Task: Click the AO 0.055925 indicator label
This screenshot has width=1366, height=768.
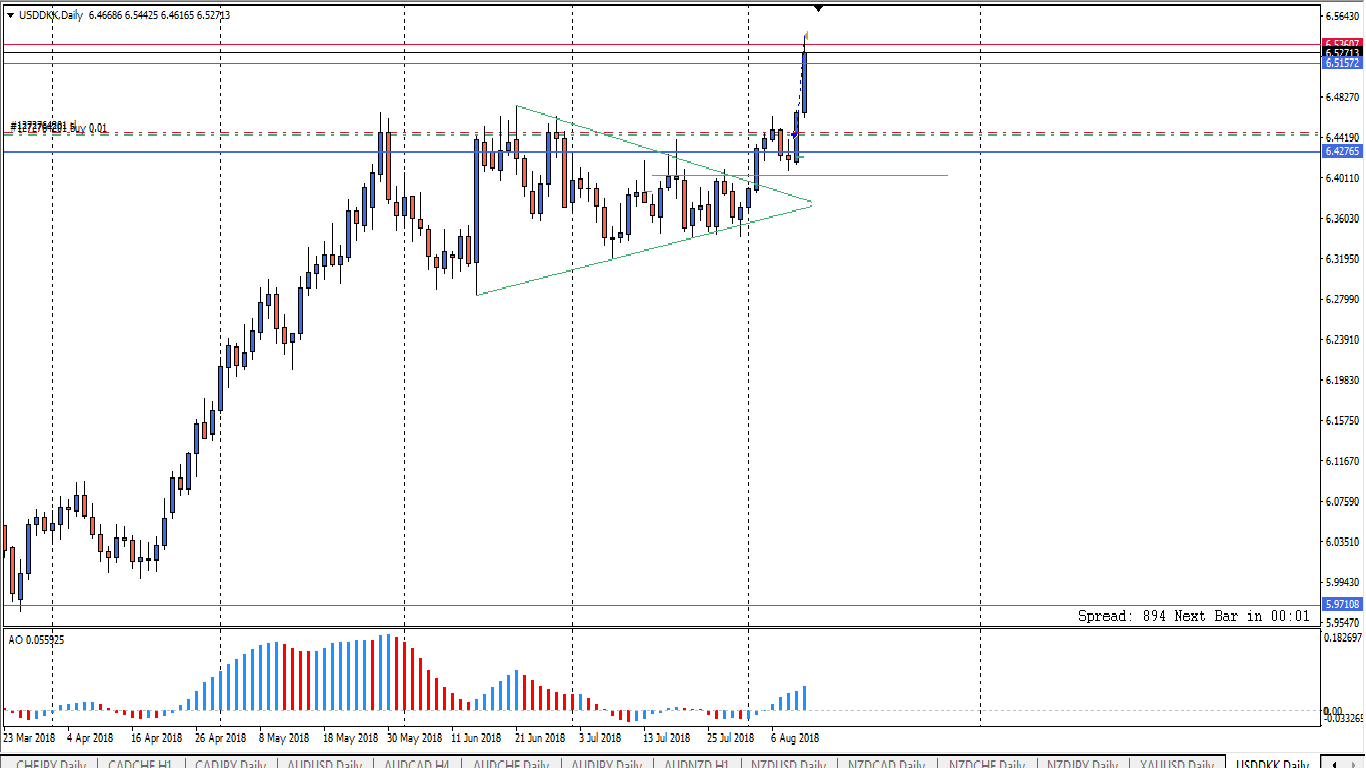Action: point(36,639)
